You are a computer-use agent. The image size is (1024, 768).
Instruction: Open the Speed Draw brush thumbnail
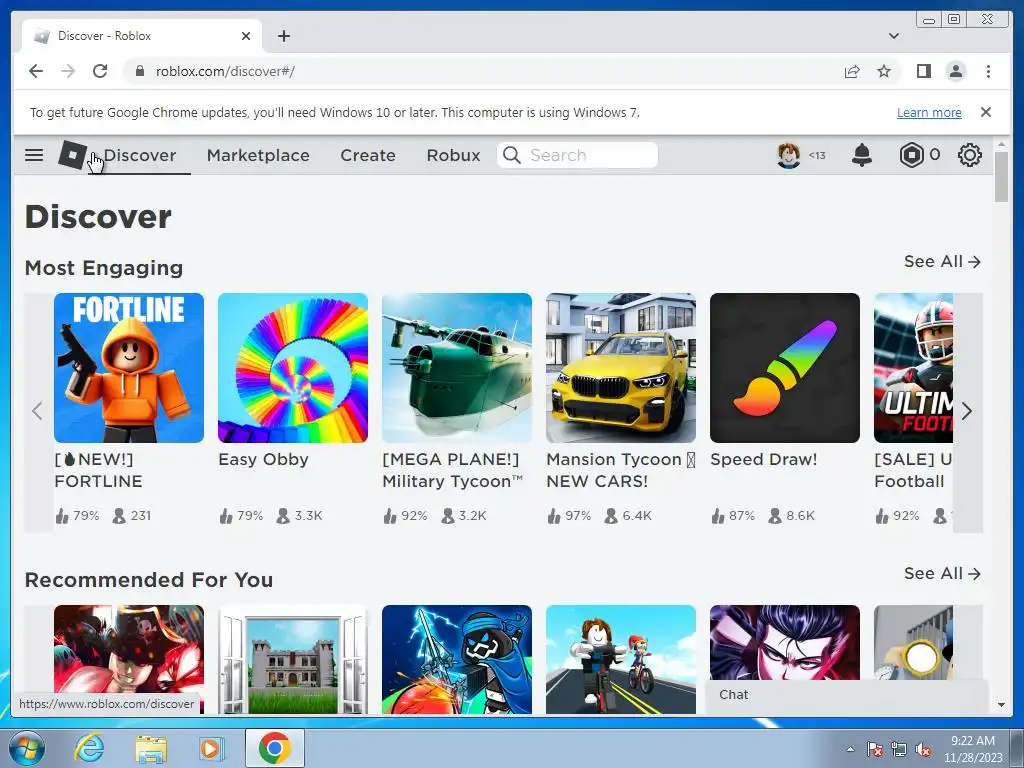(784, 368)
